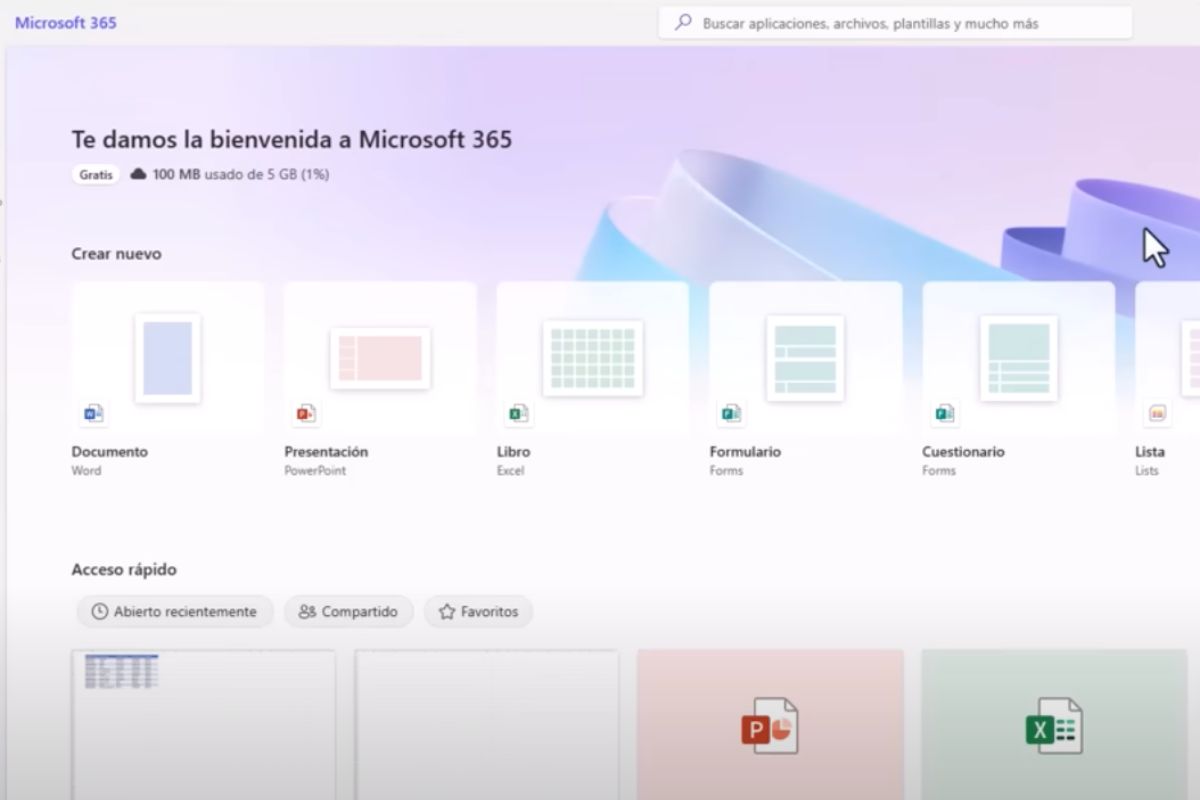This screenshot has width=1200, height=800.
Task: Click the Formulario label text
Action: pos(745,452)
